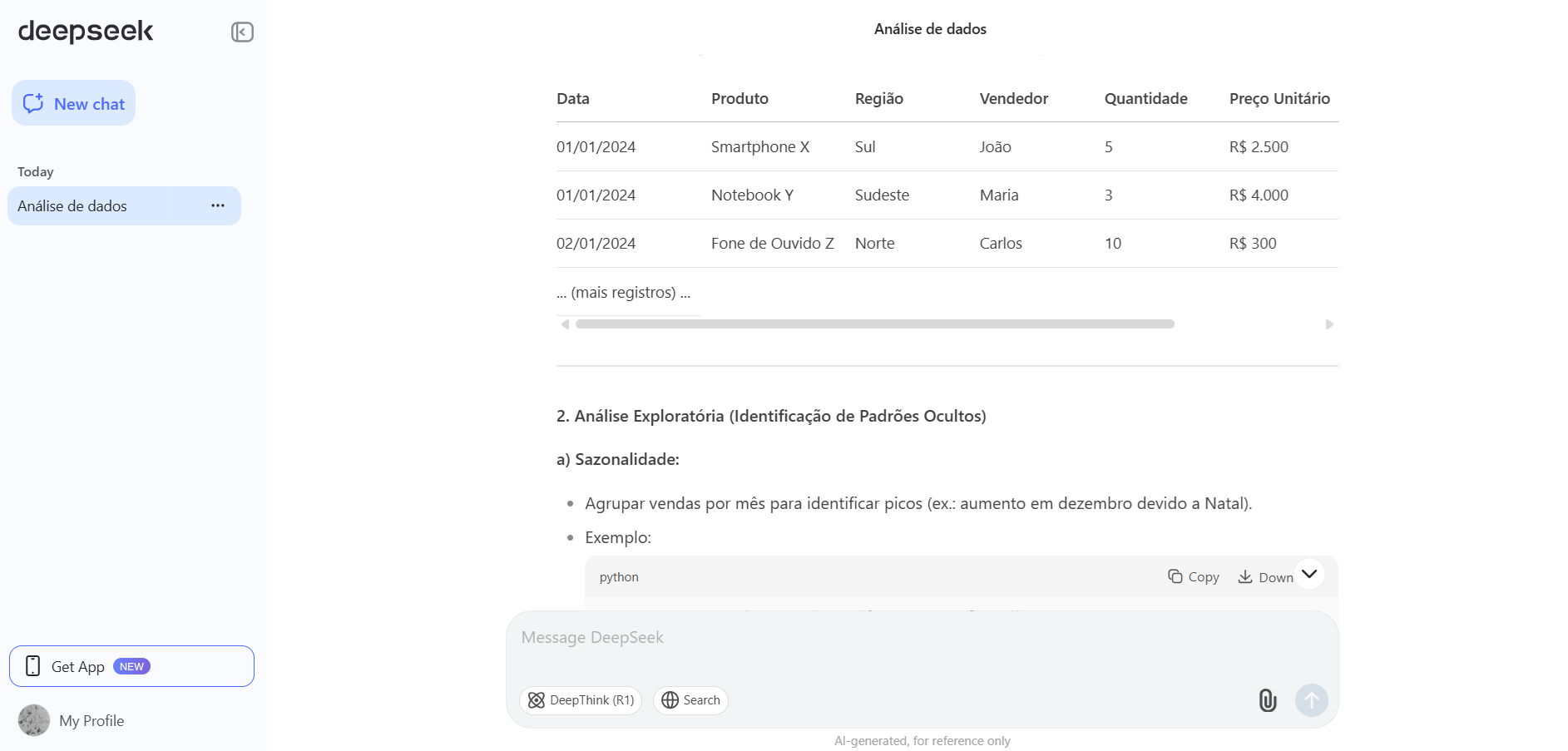The image size is (1568, 751).
Task: Click the deepseek logo
Action: tap(85, 31)
